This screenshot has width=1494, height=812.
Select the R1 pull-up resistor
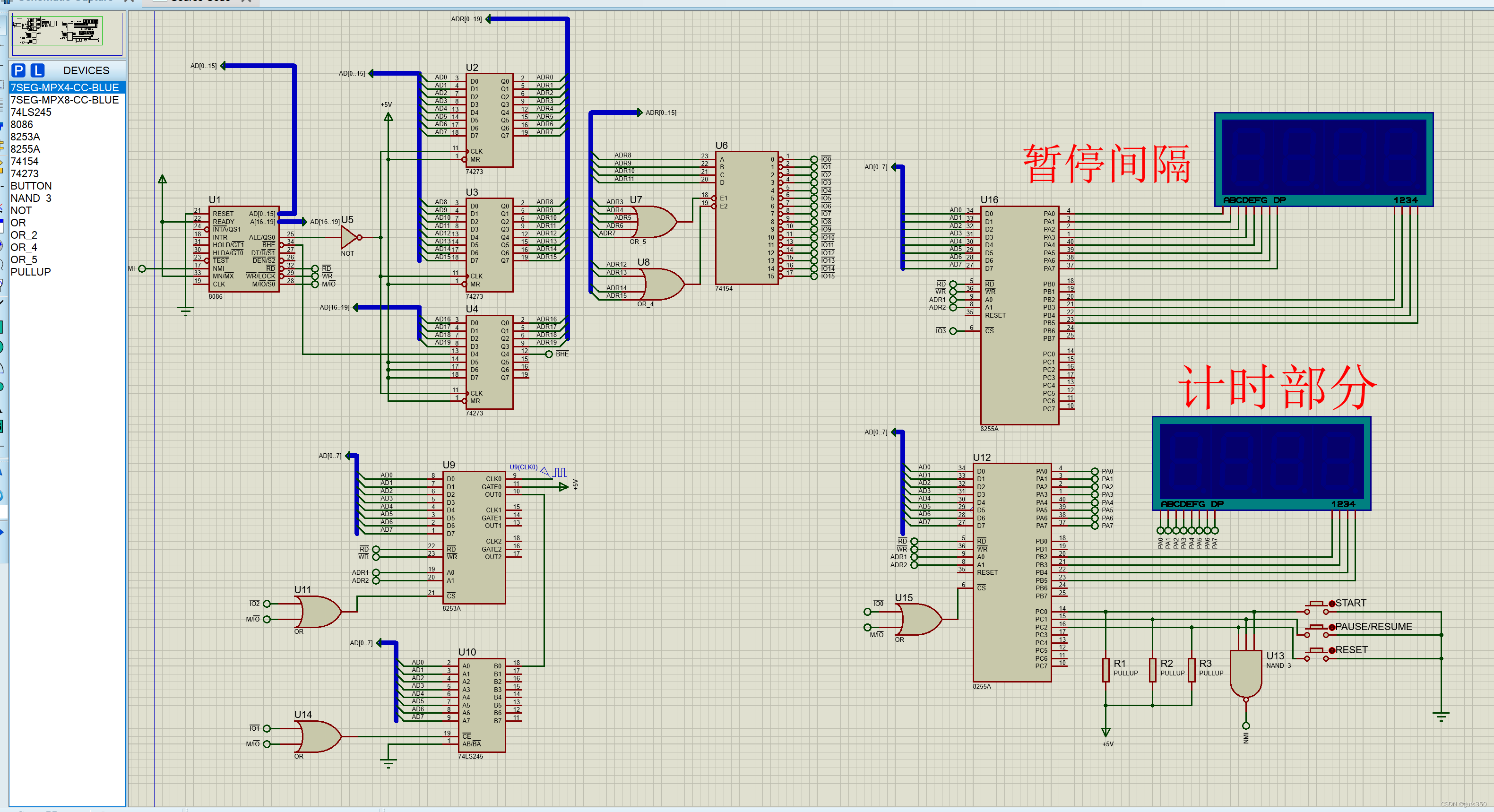pos(1106,670)
